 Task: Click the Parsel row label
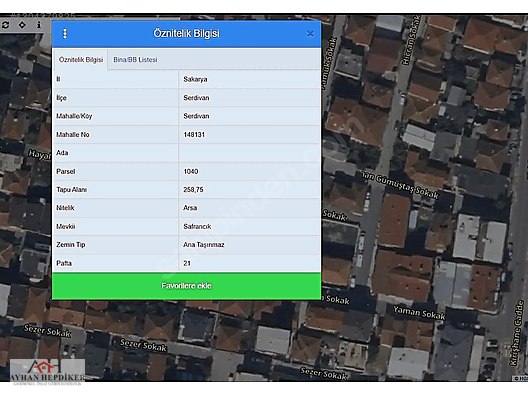click(x=66, y=171)
